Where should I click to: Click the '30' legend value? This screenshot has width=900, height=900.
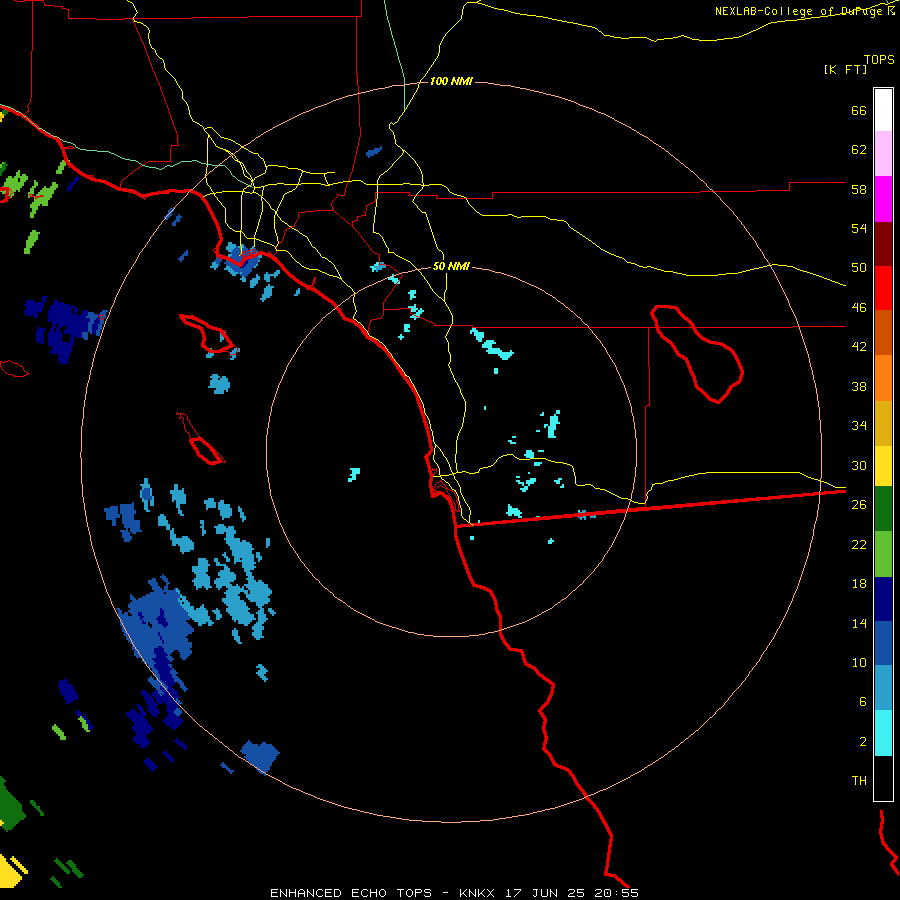tap(859, 465)
